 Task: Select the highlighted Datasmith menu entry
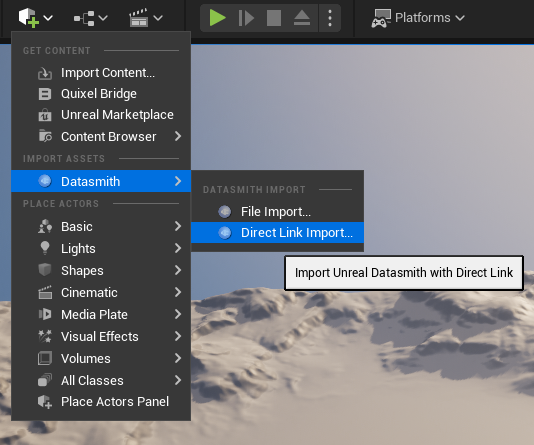tap(101, 181)
